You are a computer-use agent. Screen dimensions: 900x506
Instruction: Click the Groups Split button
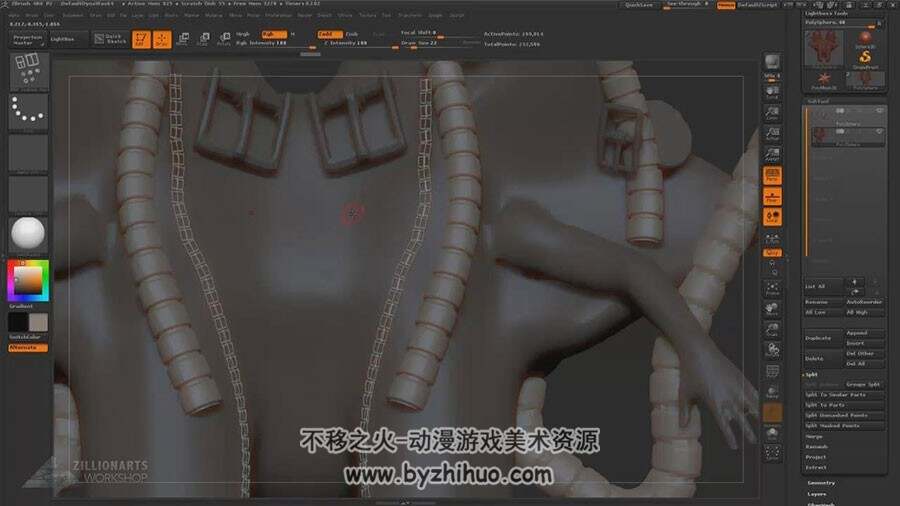[864, 384]
